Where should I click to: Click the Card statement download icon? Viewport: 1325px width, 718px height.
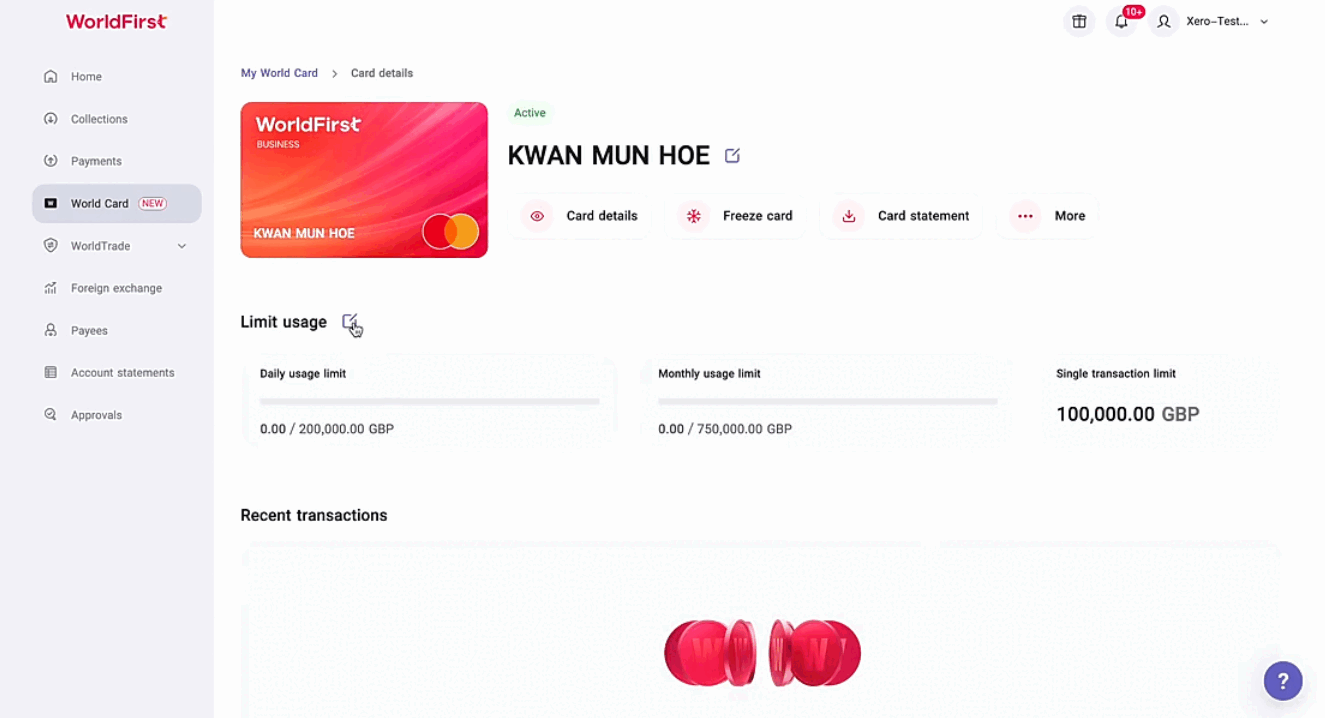point(848,216)
